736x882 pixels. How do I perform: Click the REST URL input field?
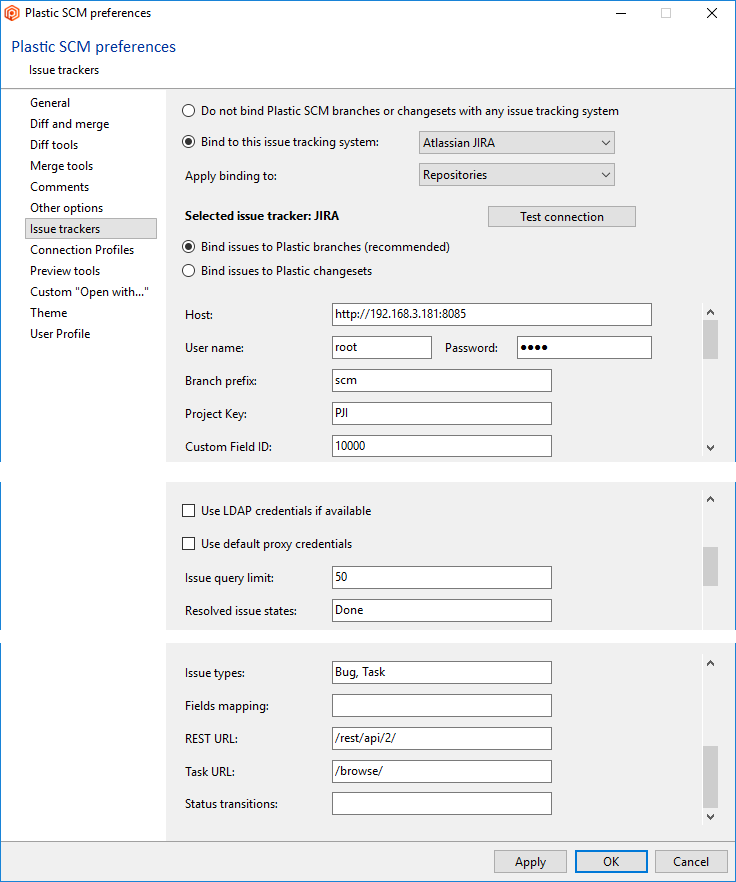pos(442,739)
